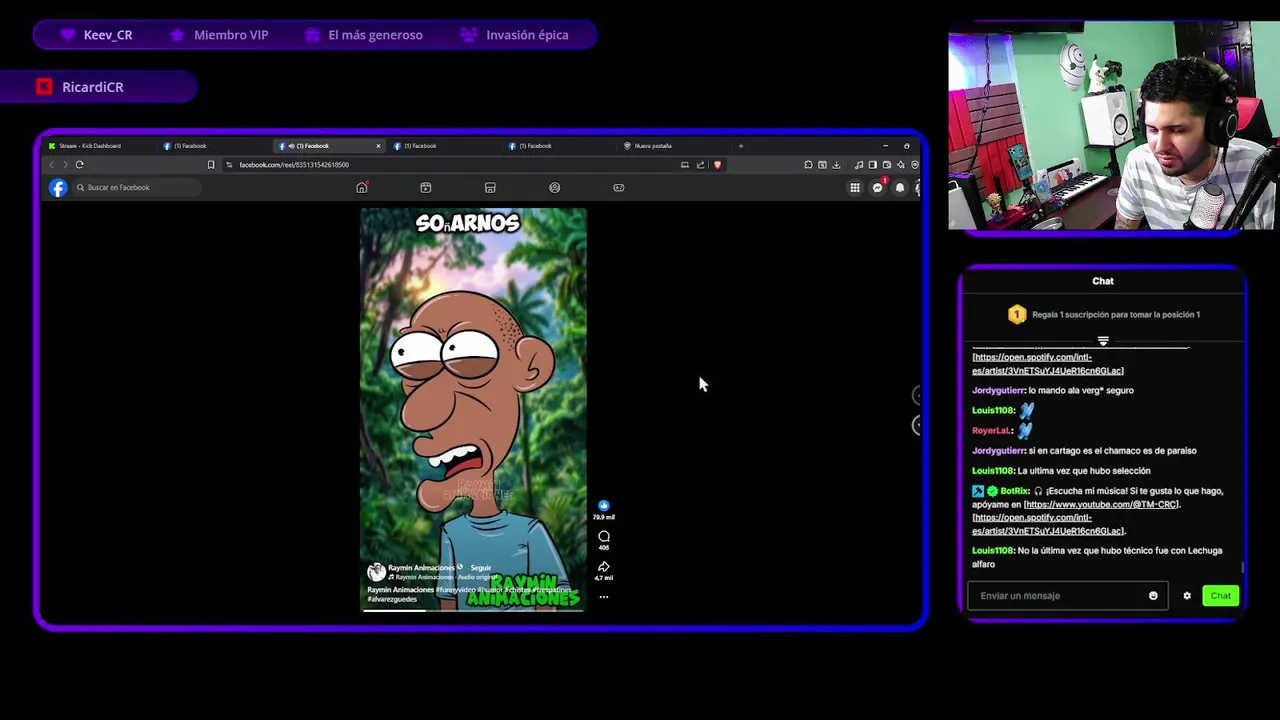Click the #alvarezguedes hashtag
Screen dimensions: 1280x720
pos(392,599)
